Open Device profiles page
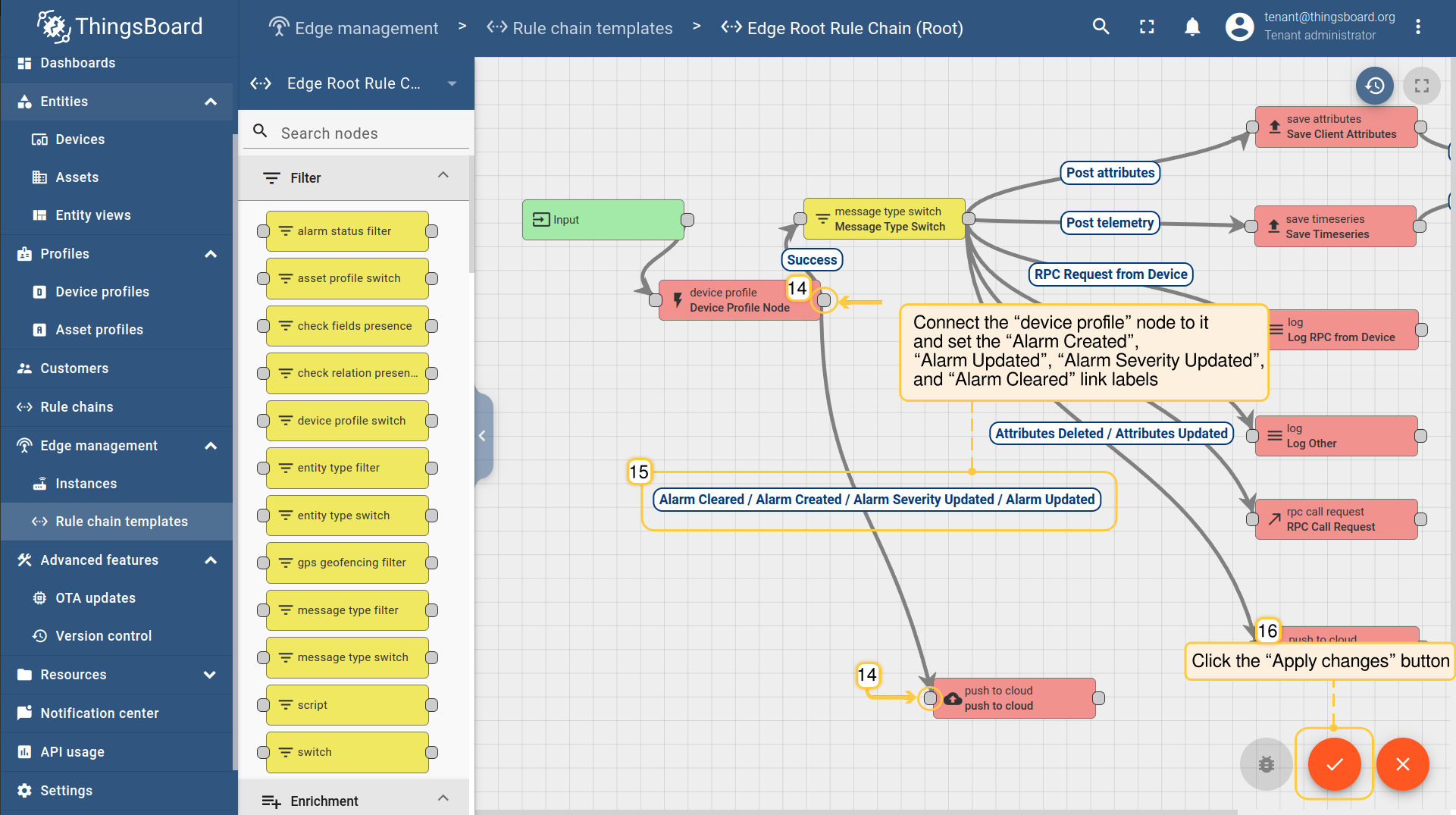The width and height of the screenshot is (1456, 815). (102, 292)
